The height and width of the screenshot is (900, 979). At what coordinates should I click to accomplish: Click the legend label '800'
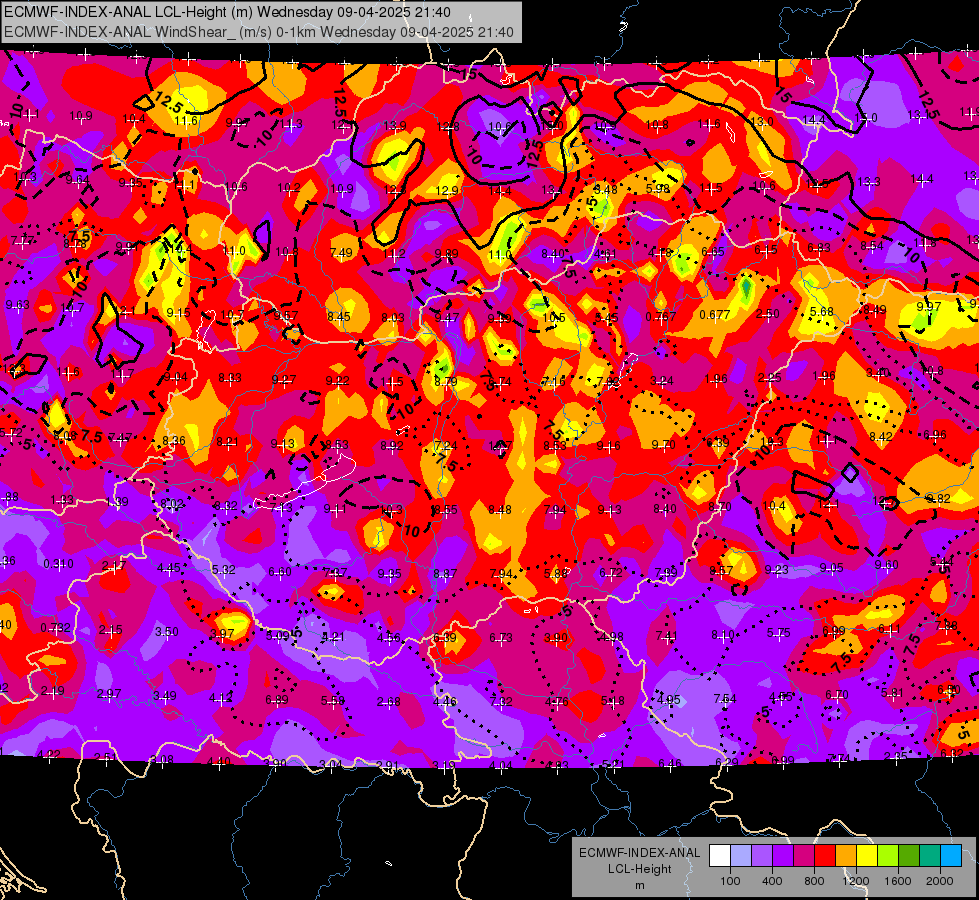(814, 881)
